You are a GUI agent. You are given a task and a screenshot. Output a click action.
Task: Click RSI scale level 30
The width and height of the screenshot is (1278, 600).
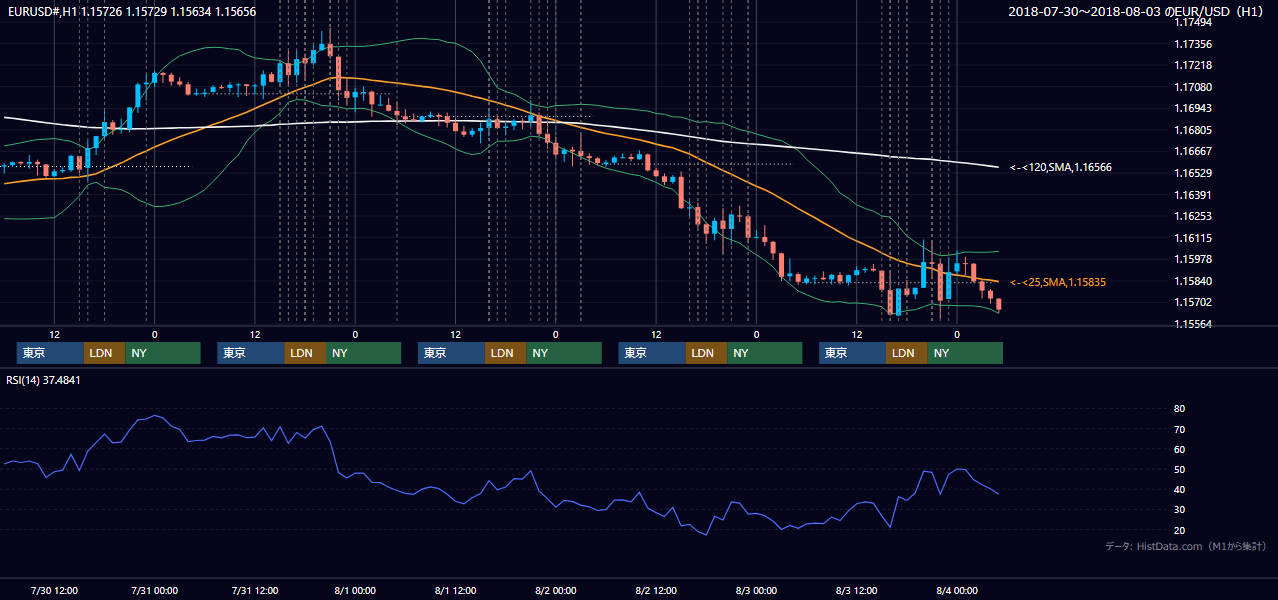(1180, 510)
